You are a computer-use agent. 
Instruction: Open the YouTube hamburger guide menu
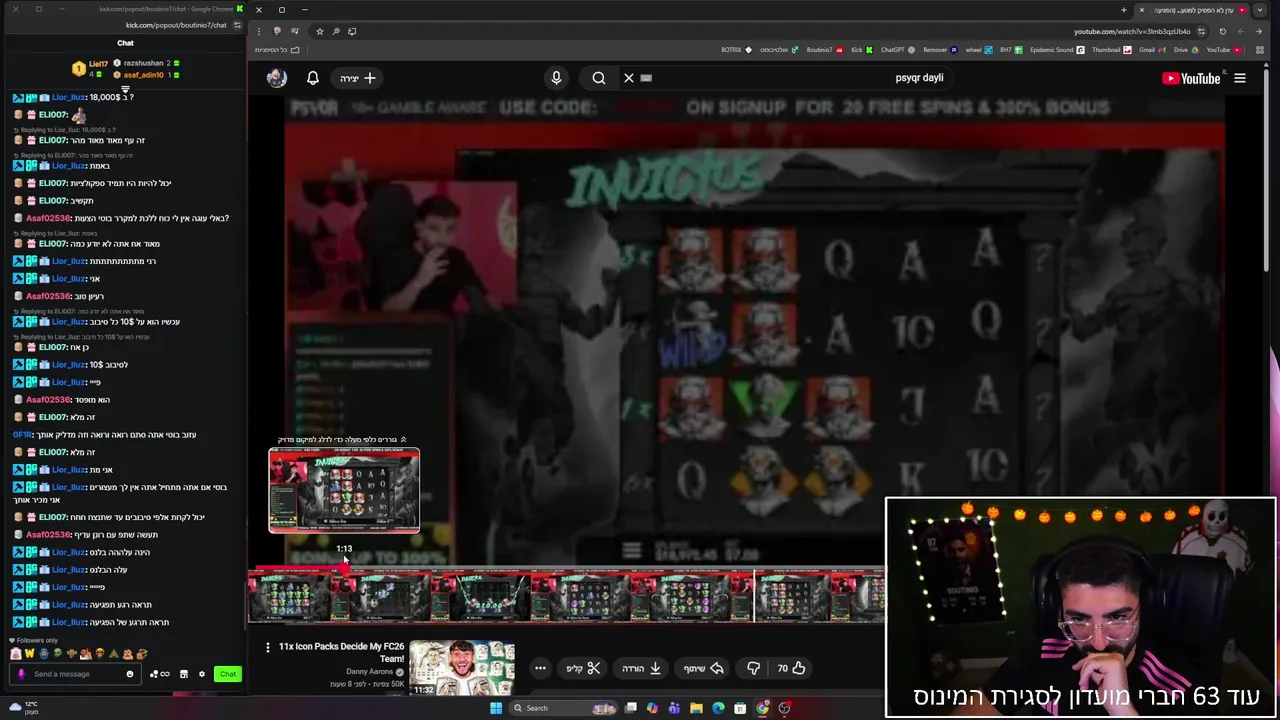1240,78
